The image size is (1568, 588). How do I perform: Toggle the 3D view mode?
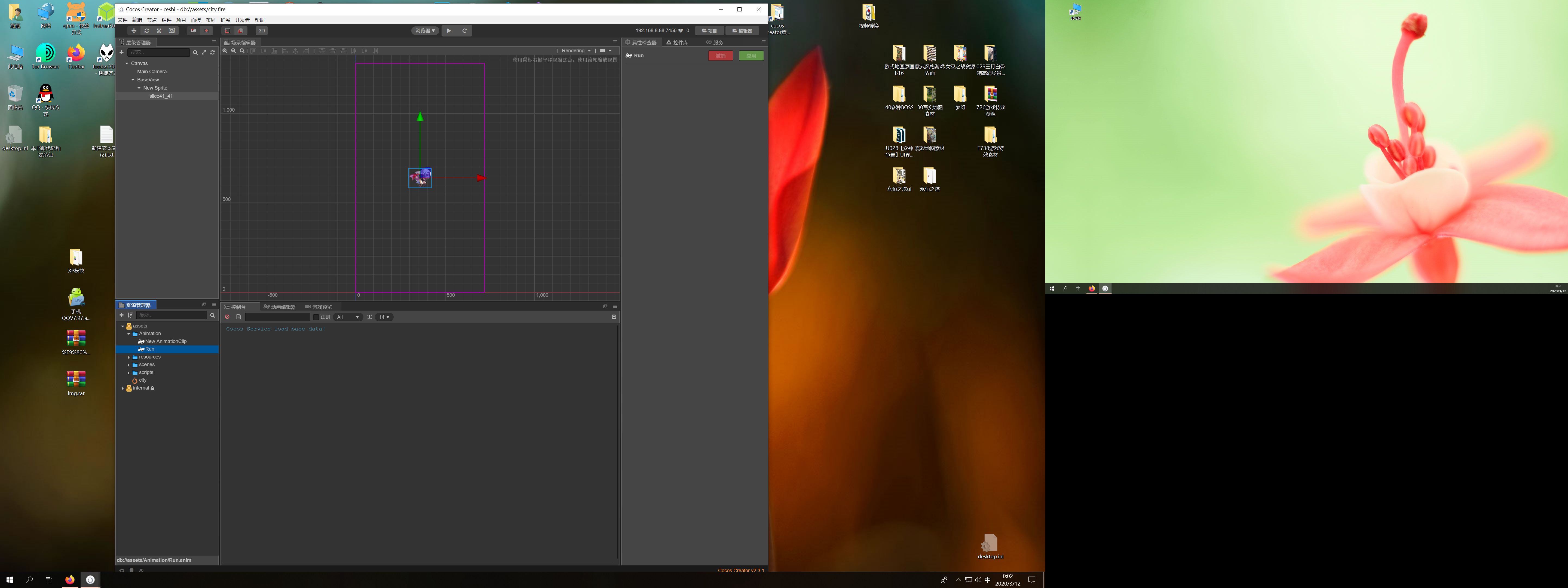(262, 30)
